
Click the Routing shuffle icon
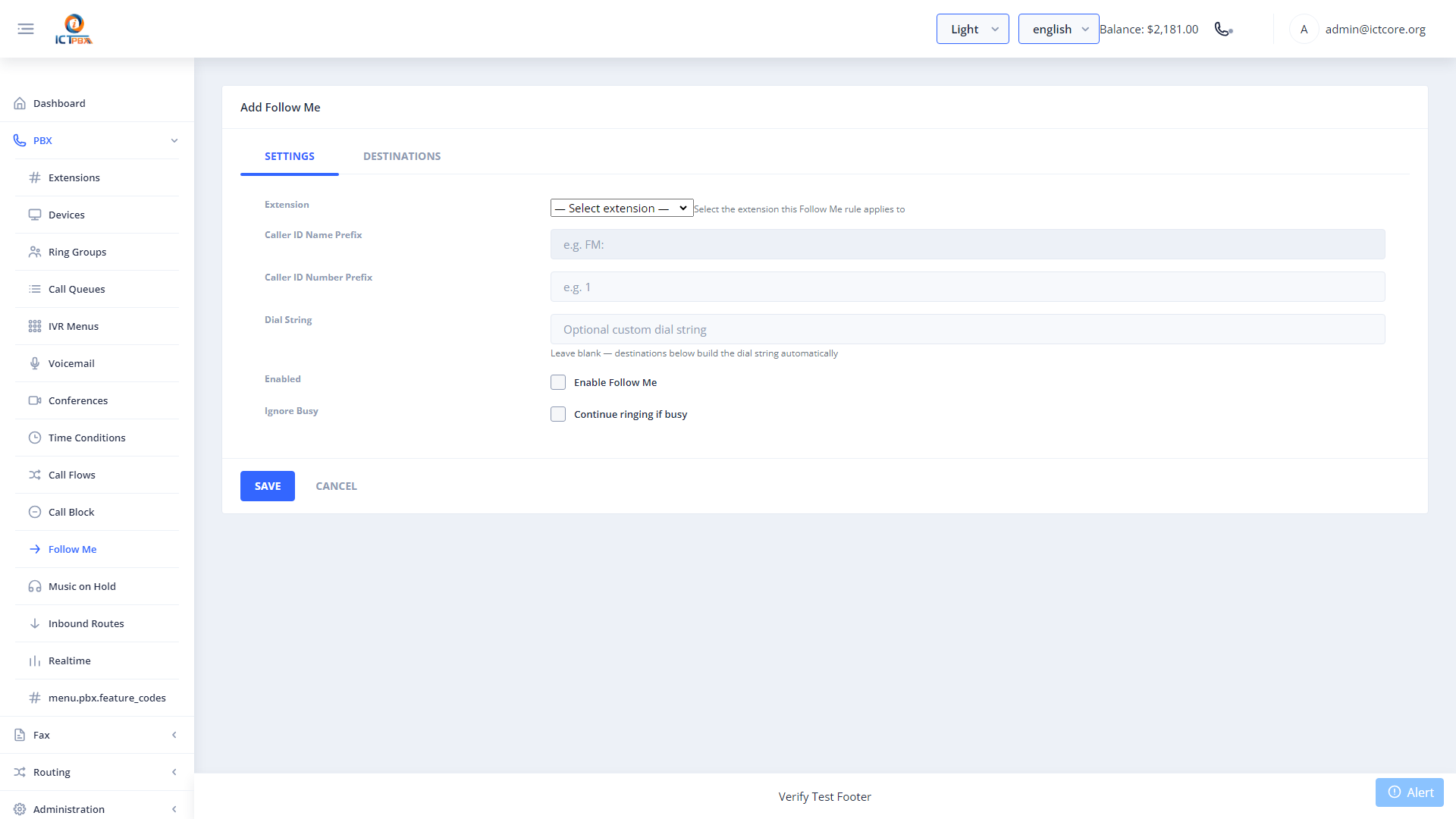click(x=20, y=772)
